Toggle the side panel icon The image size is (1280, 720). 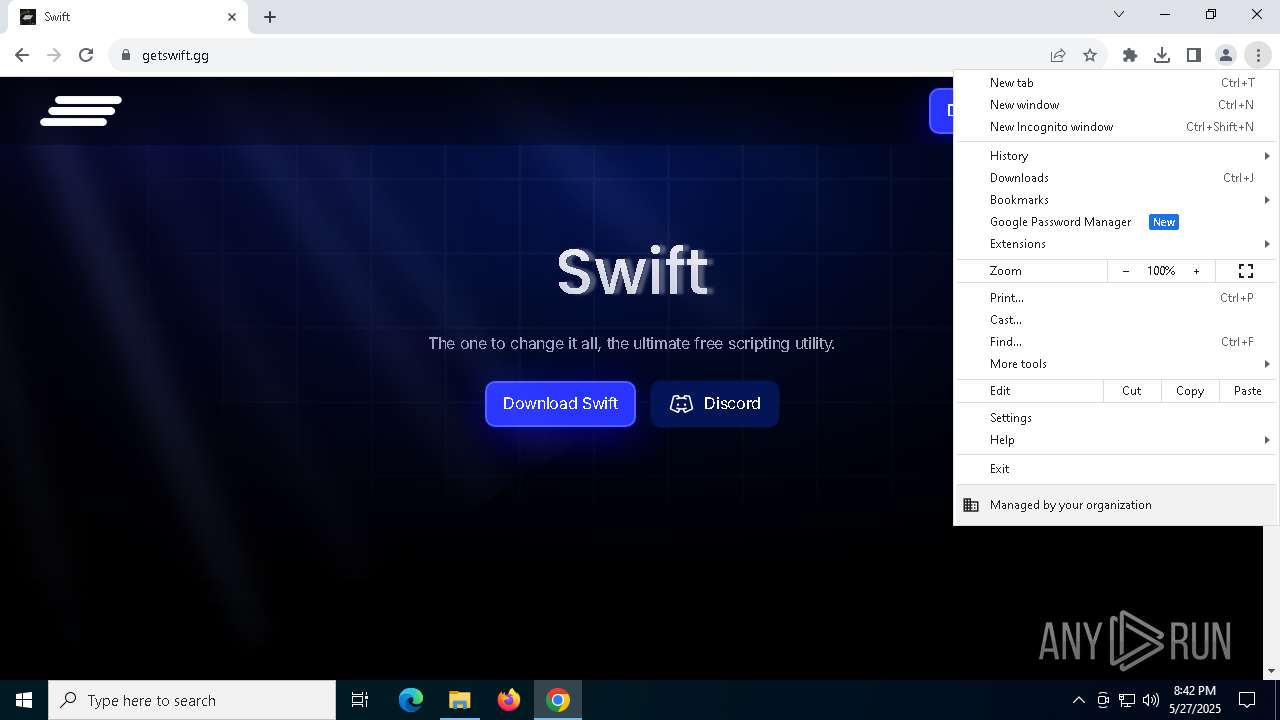point(1194,55)
